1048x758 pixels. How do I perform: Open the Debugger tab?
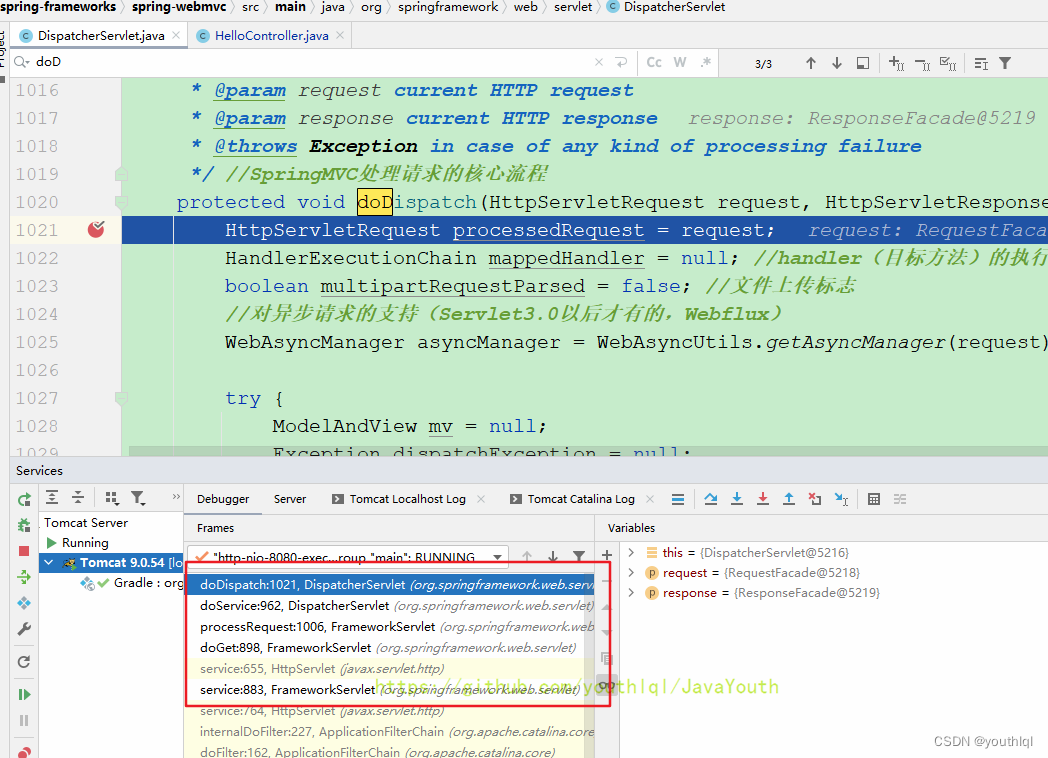click(223, 499)
